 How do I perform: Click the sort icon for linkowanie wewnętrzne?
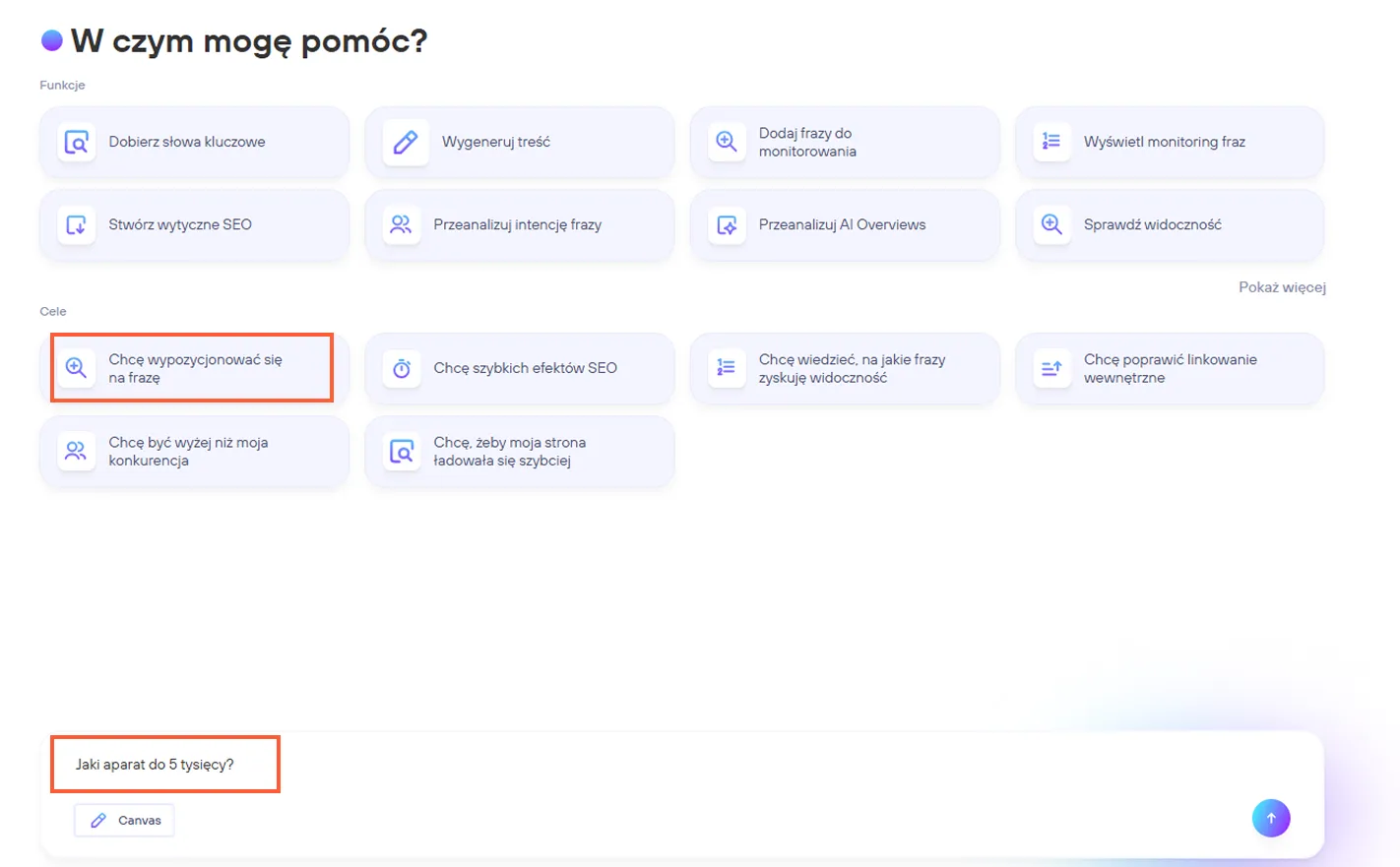pyautogui.click(x=1051, y=368)
